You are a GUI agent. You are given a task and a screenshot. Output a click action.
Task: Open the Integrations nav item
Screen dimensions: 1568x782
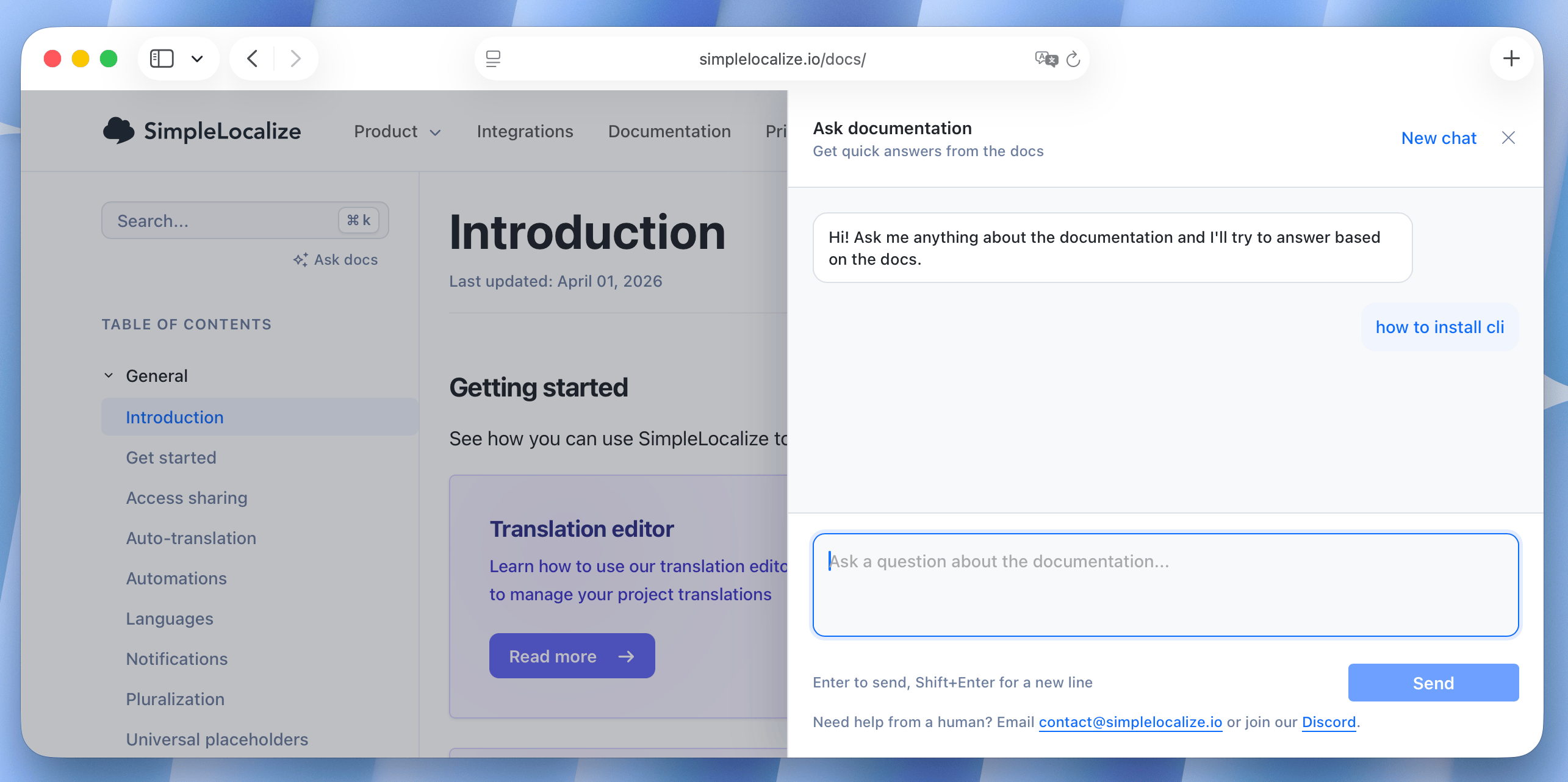coord(525,131)
